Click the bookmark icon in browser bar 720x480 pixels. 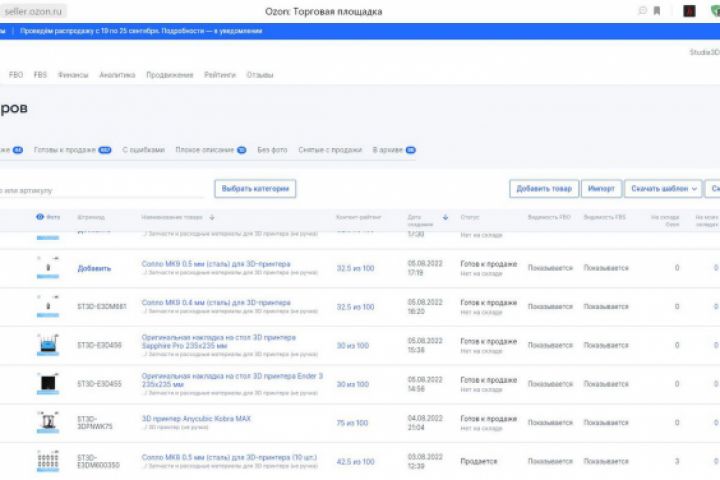[657, 11]
